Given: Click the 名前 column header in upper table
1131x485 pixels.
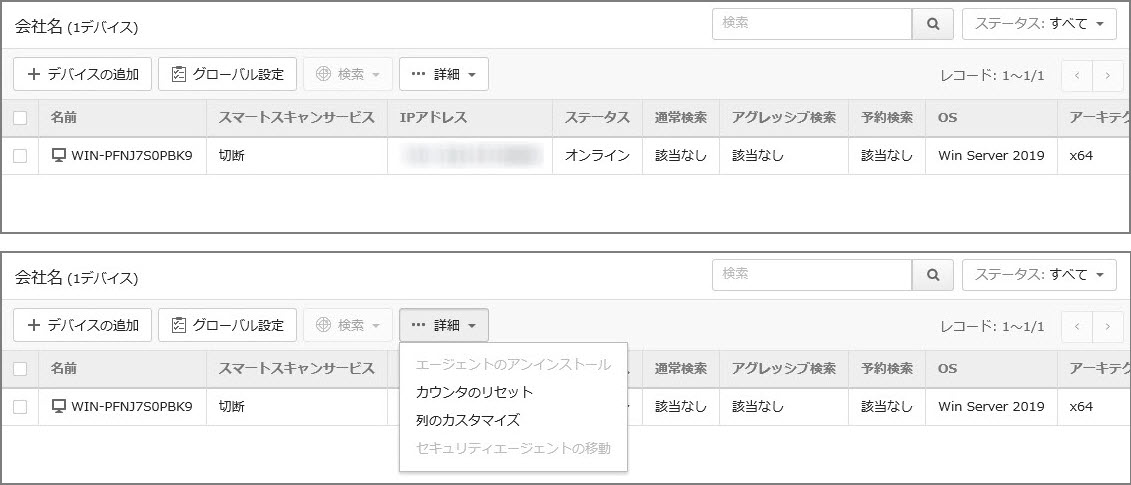Looking at the screenshot, I should tap(63, 118).
